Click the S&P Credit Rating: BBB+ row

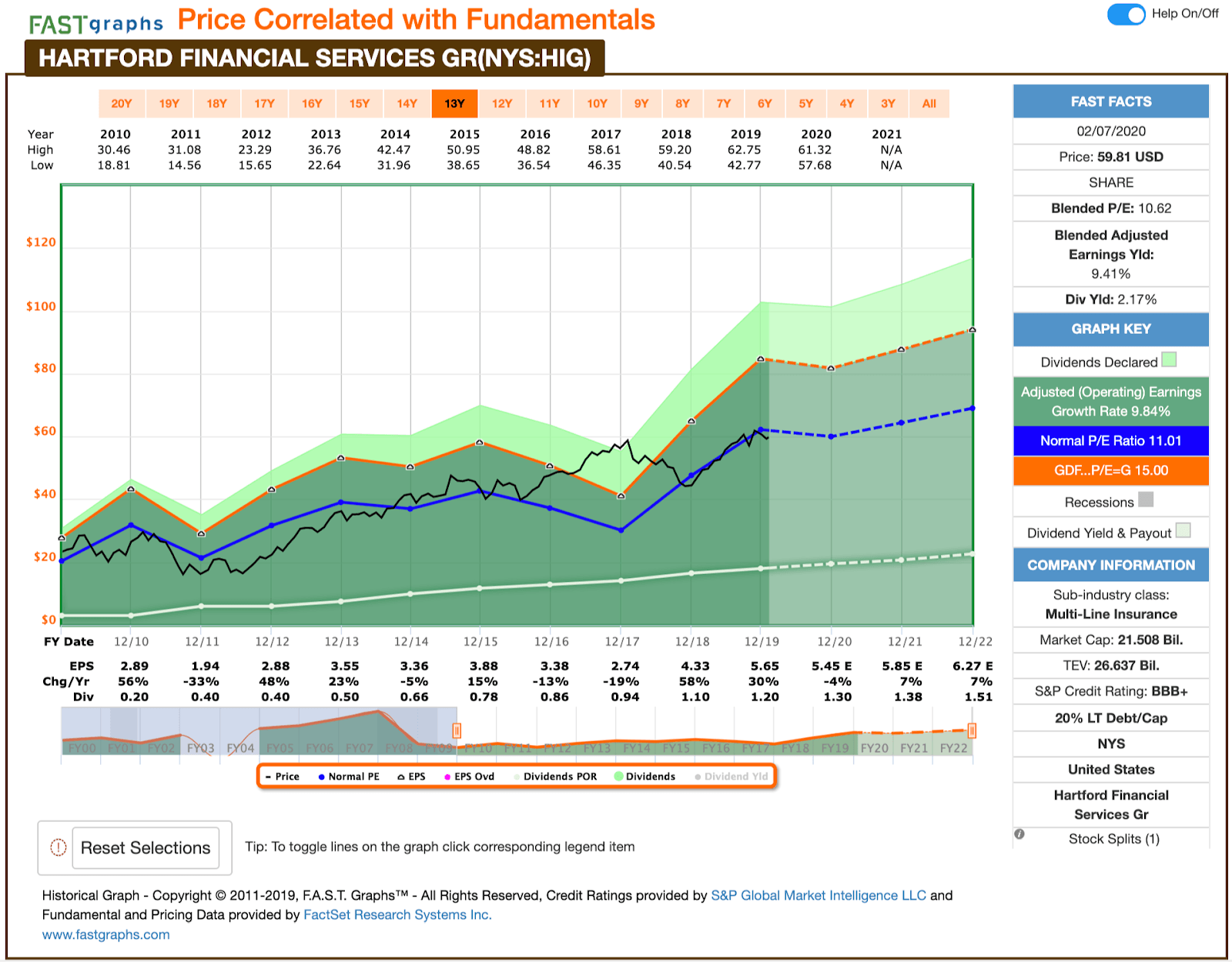pos(1111,691)
